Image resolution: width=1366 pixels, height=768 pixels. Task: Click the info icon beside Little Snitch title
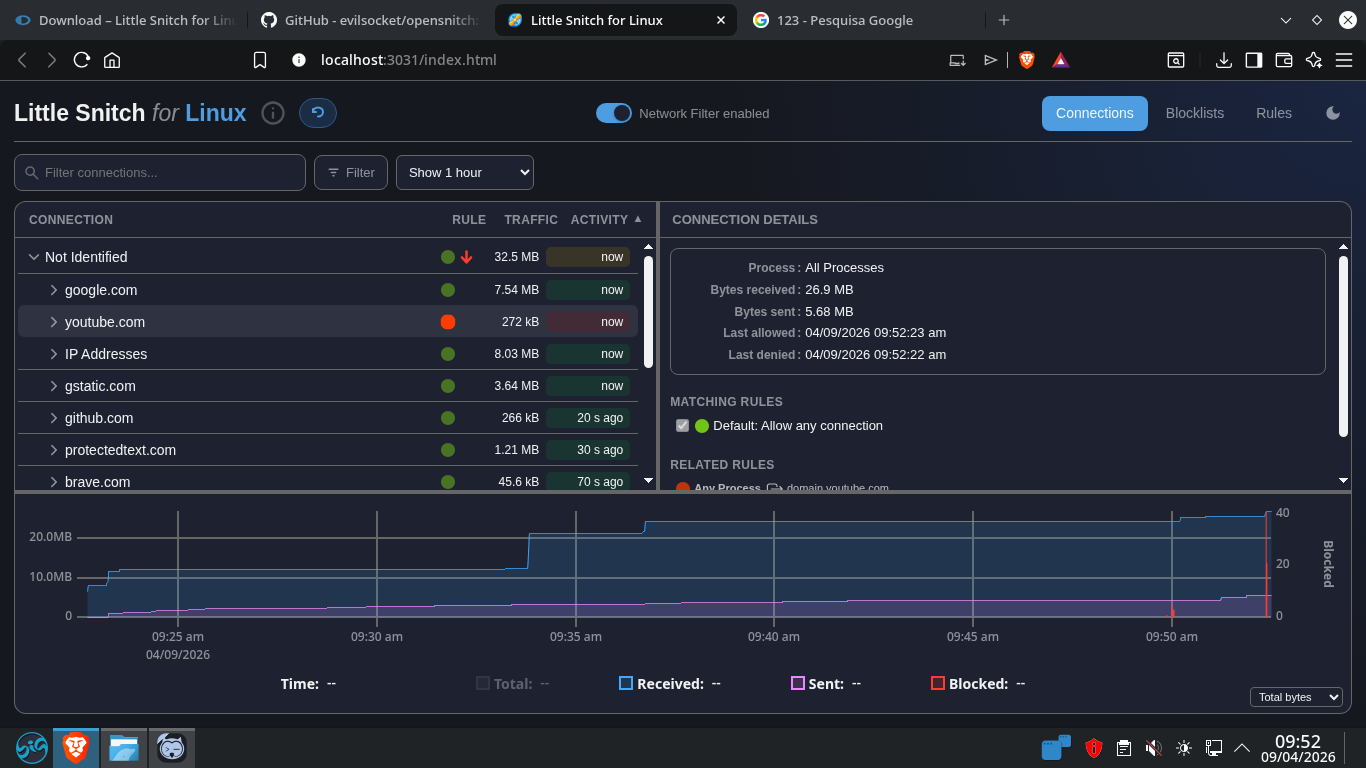[273, 113]
